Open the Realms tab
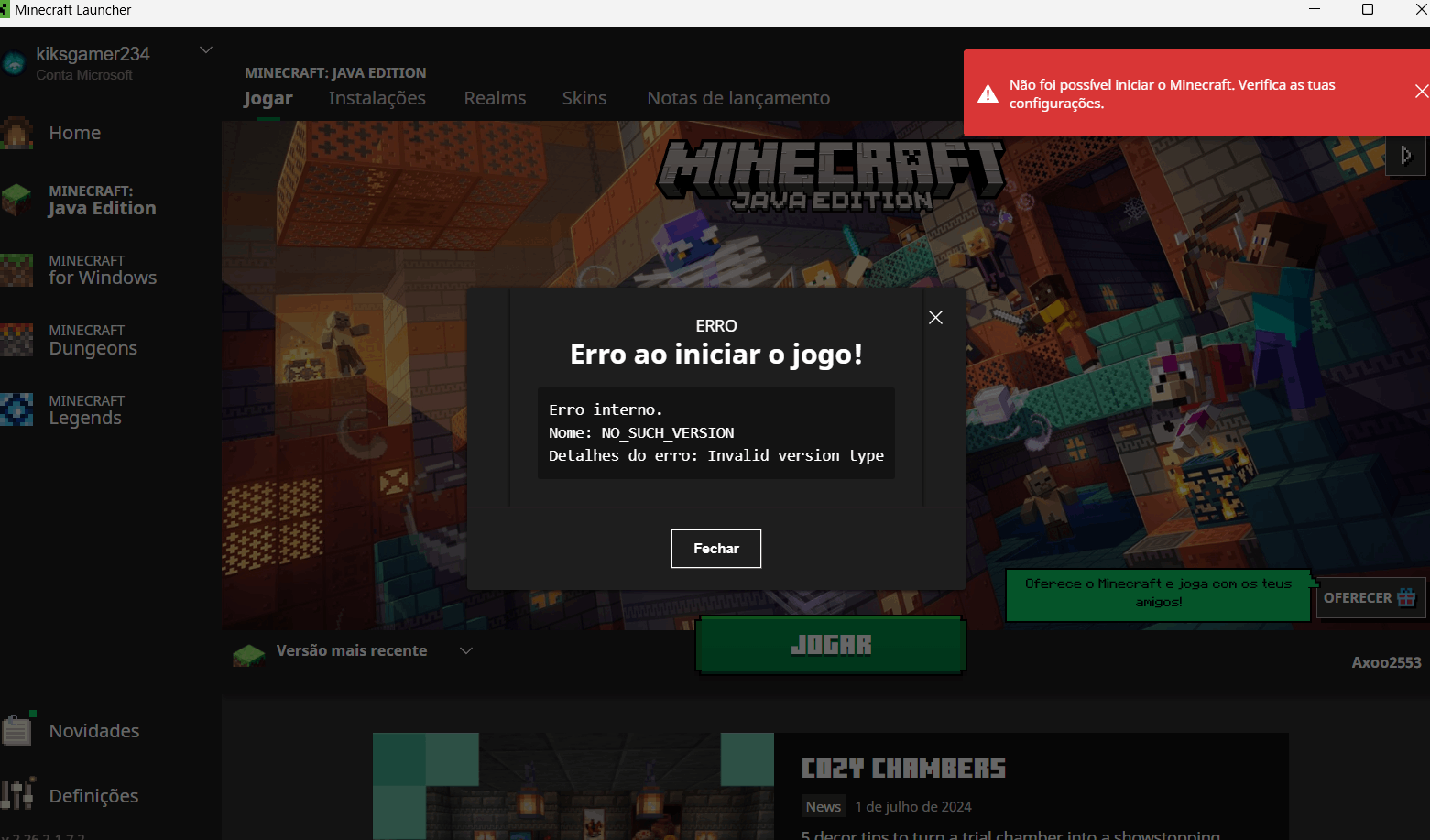This screenshot has height=840, width=1430. tap(495, 98)
